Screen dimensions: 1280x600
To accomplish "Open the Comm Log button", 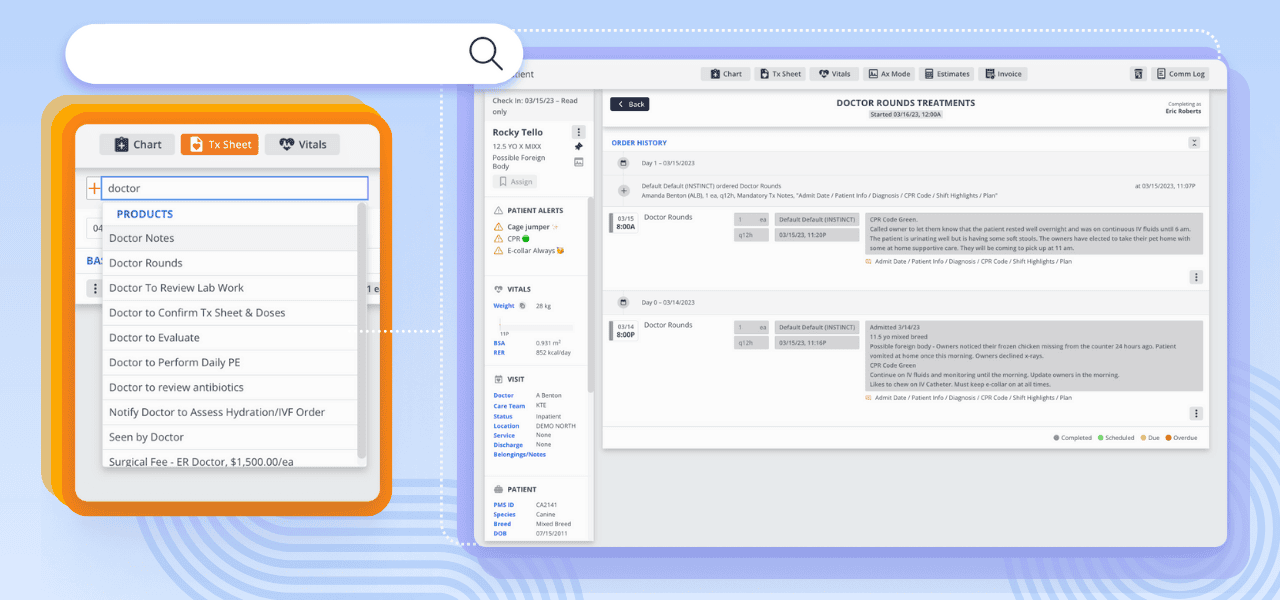I will (x=1180, y=74).
